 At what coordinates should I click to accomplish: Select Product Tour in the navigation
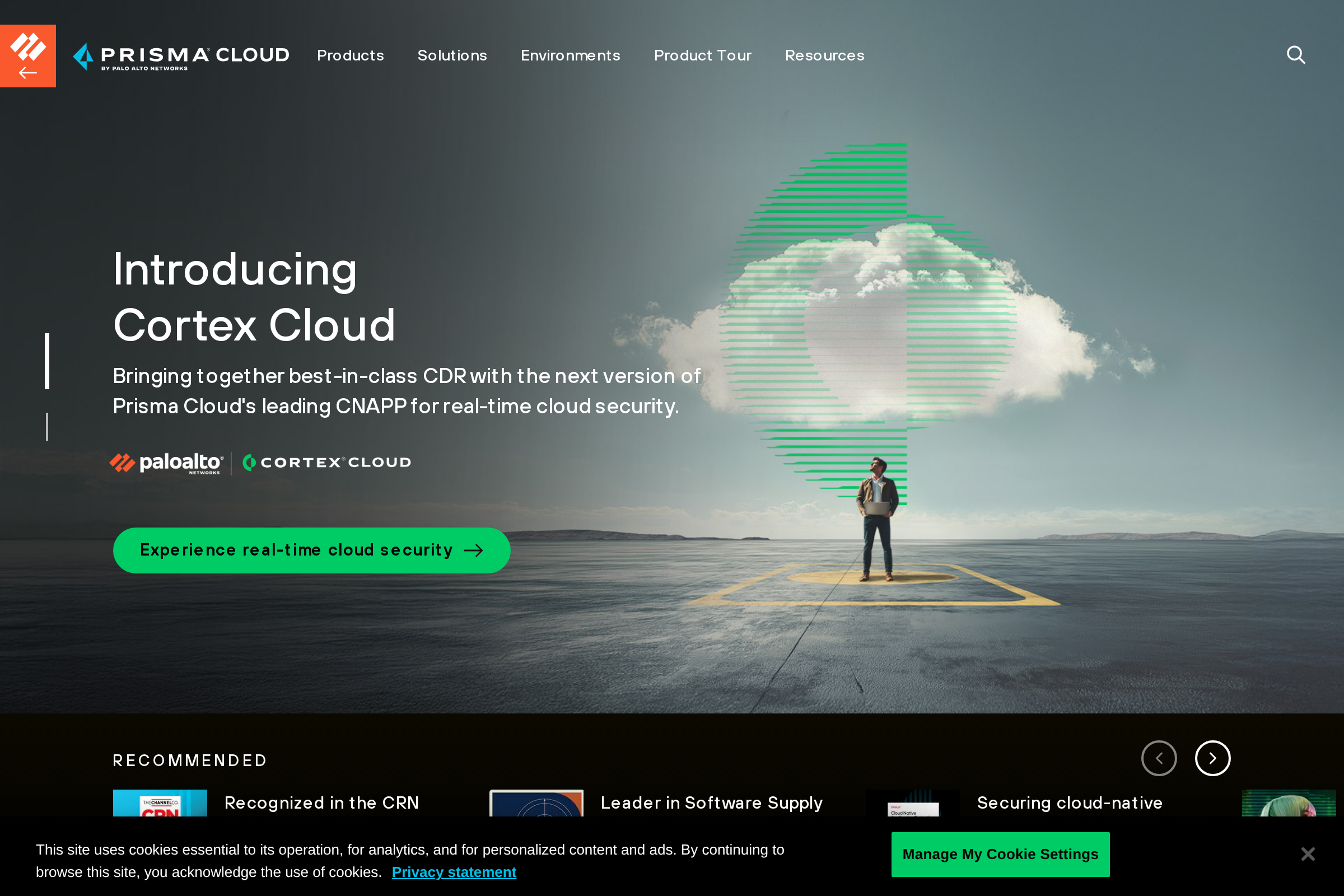[703, 55]
